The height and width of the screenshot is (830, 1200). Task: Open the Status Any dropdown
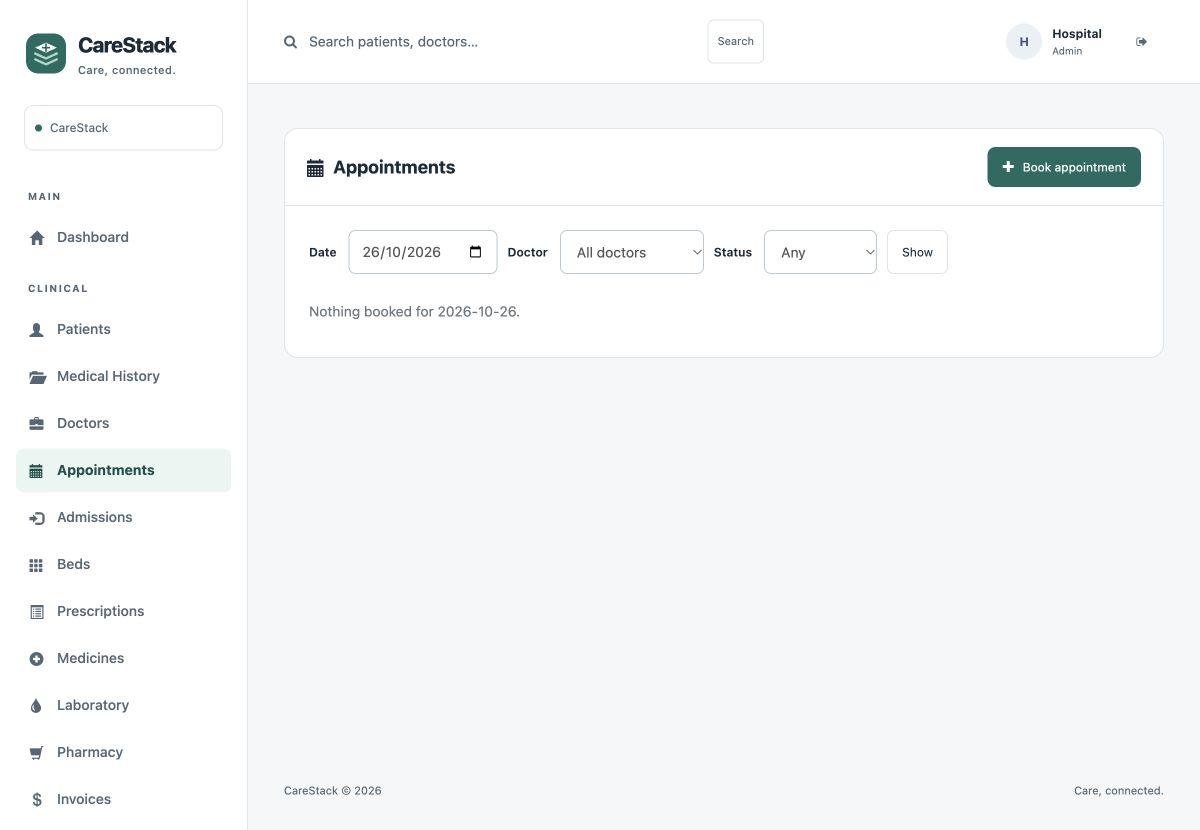point(820,252)
